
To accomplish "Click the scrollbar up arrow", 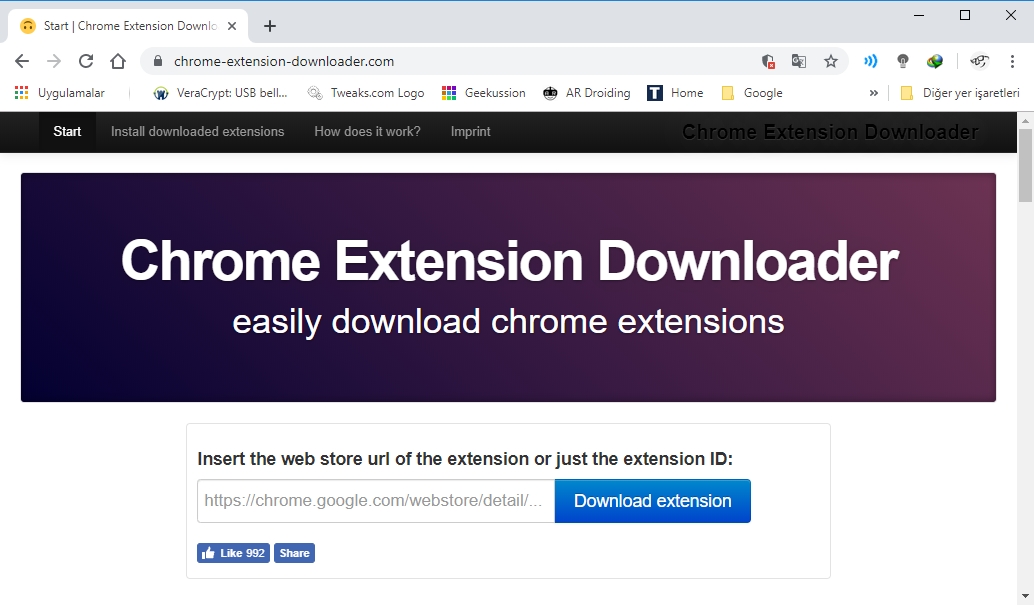I will pos(1025,121).
